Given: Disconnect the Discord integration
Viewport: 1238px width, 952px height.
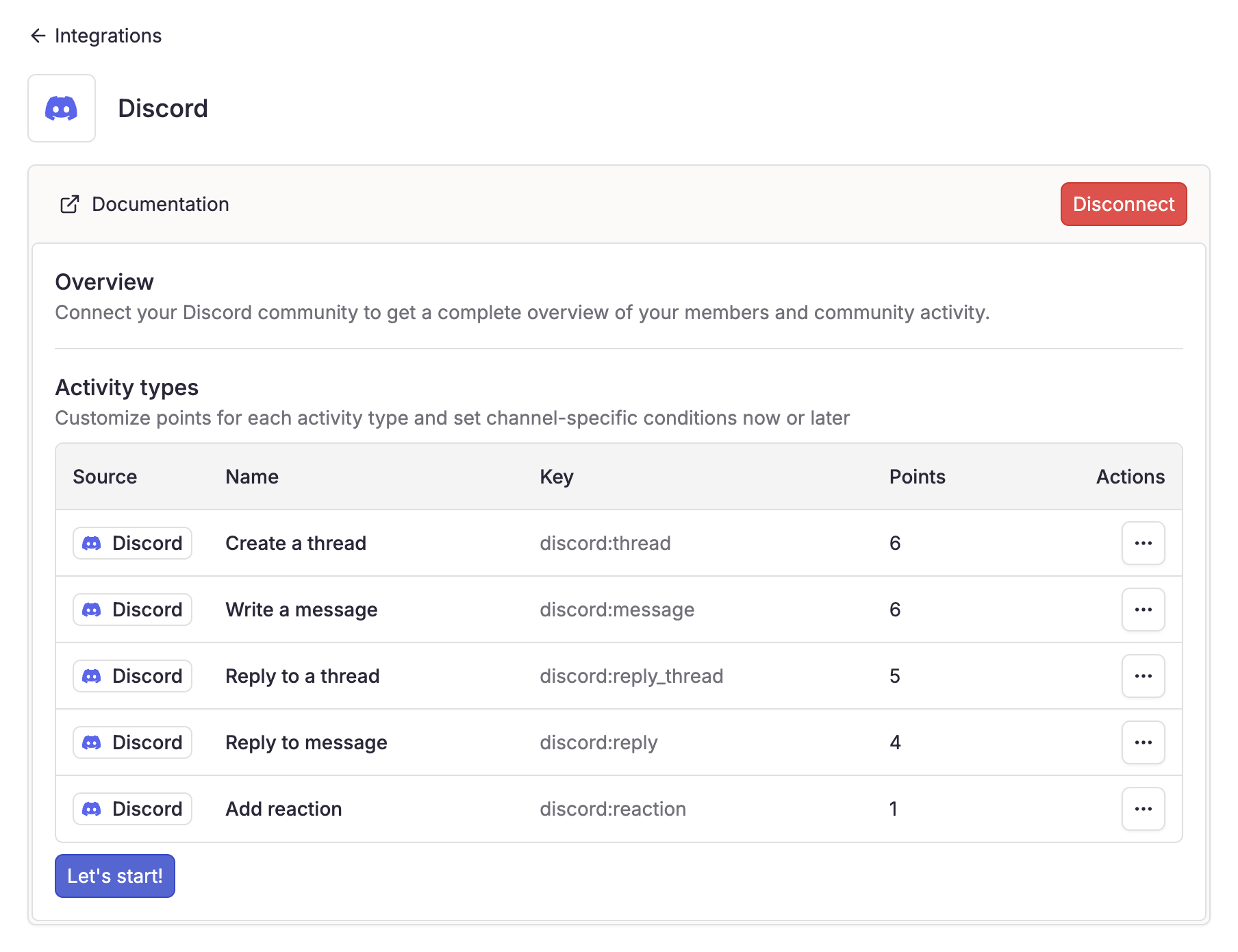Looking at the screenshot, I should point(1124,204).
